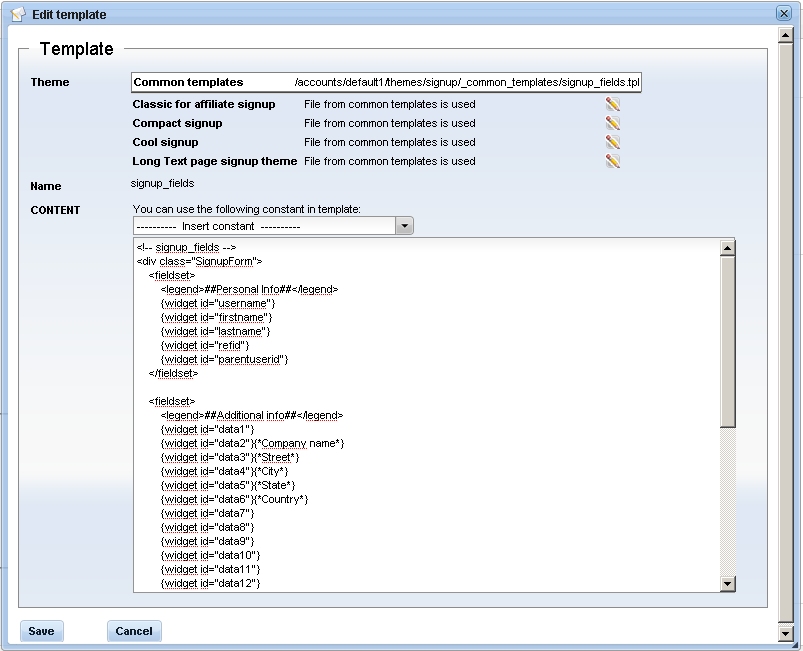Click the dialog scrollbar up arrow
This screenshot has width=803, height=651.
[x=785, y=35]
